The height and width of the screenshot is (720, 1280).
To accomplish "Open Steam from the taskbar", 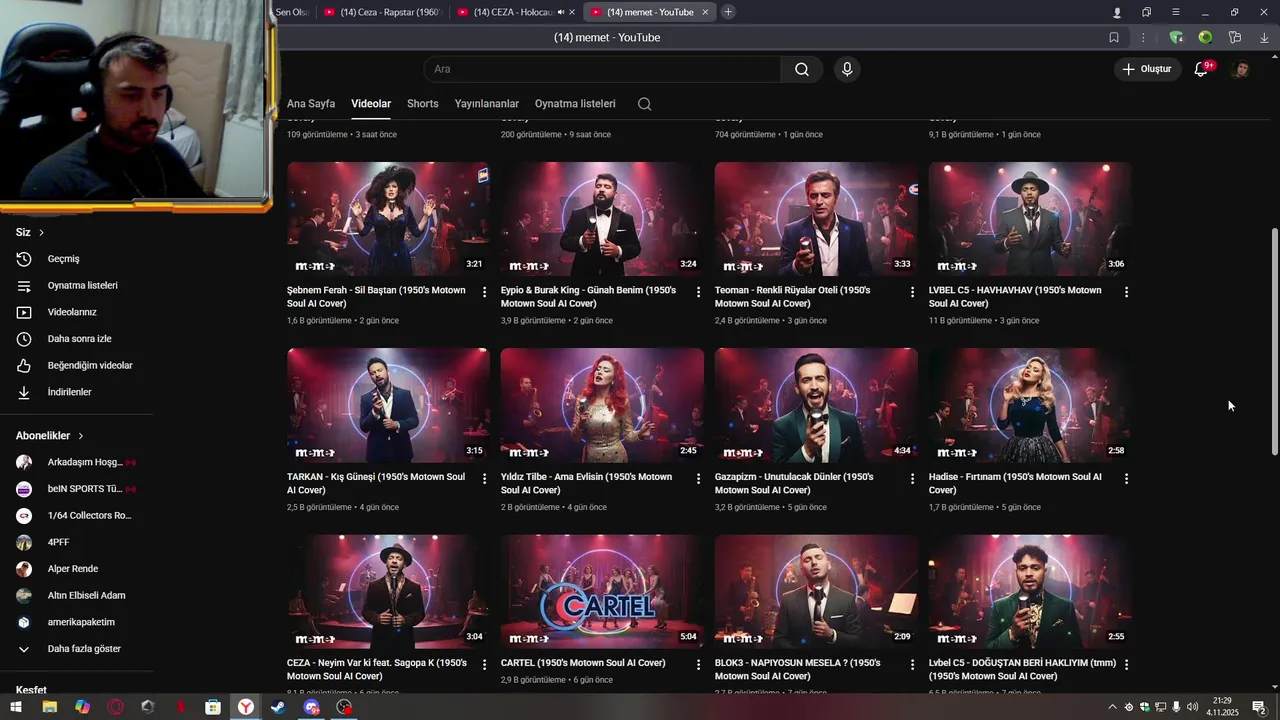I will [x=278, y=707].
